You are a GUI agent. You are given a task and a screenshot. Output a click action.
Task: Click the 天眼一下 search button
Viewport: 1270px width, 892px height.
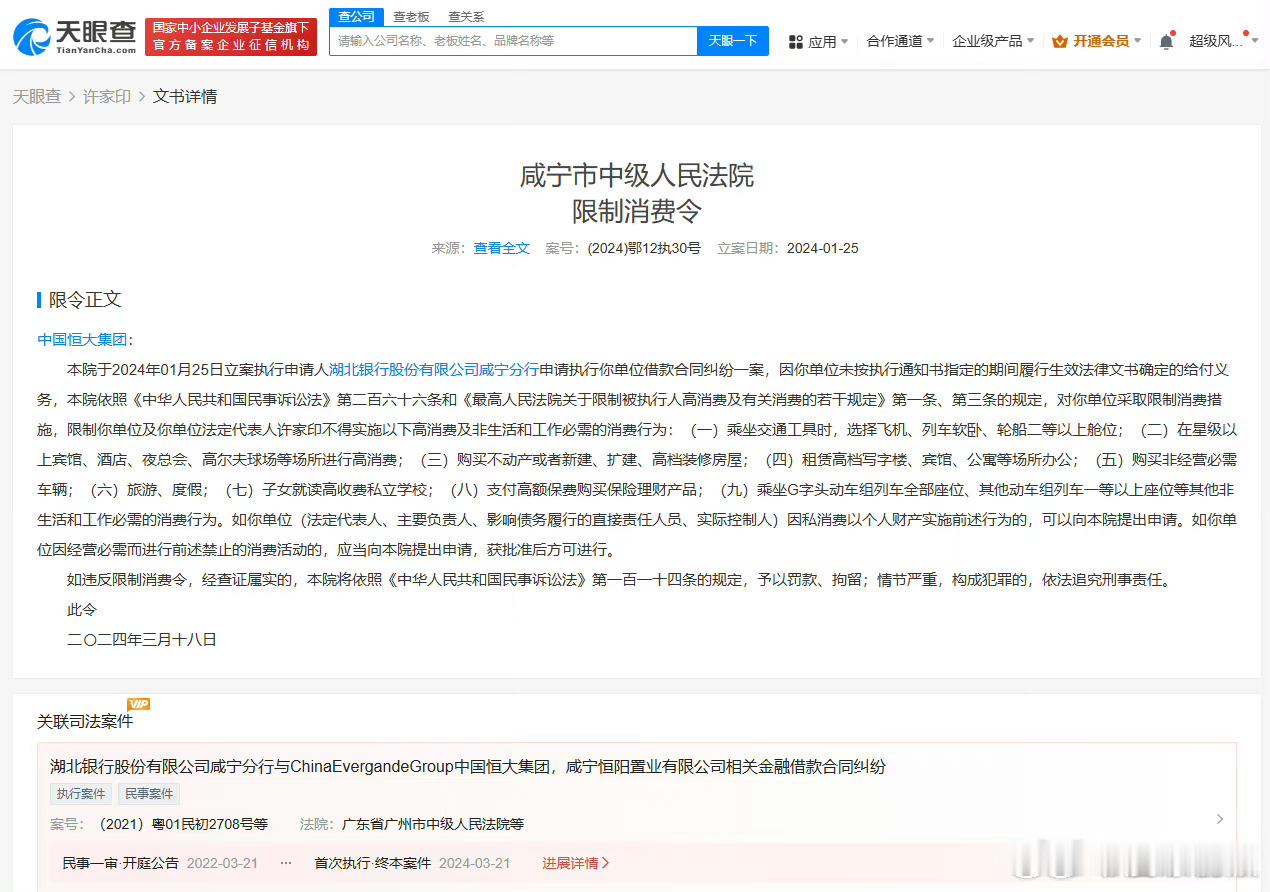(x=733, y=41)
